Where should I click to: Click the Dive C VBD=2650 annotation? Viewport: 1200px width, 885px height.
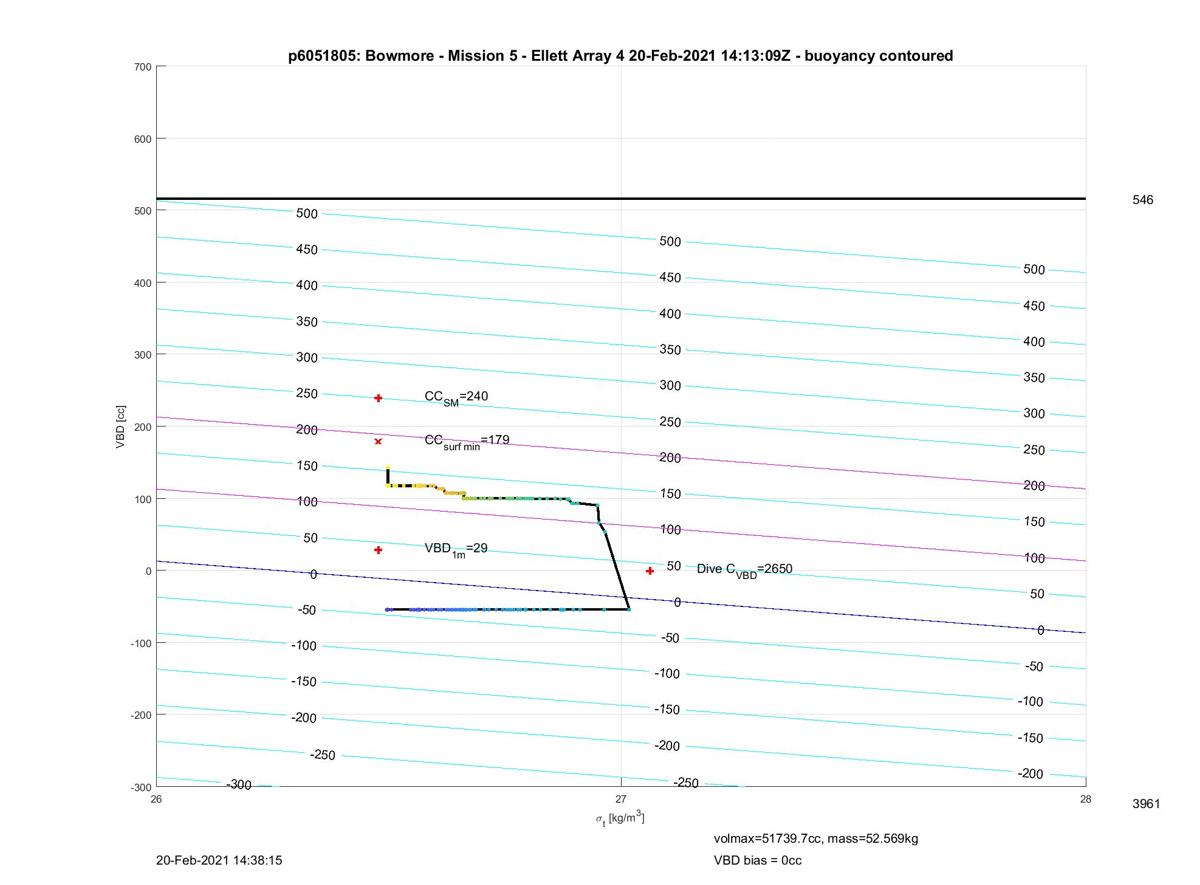[745, 570]
